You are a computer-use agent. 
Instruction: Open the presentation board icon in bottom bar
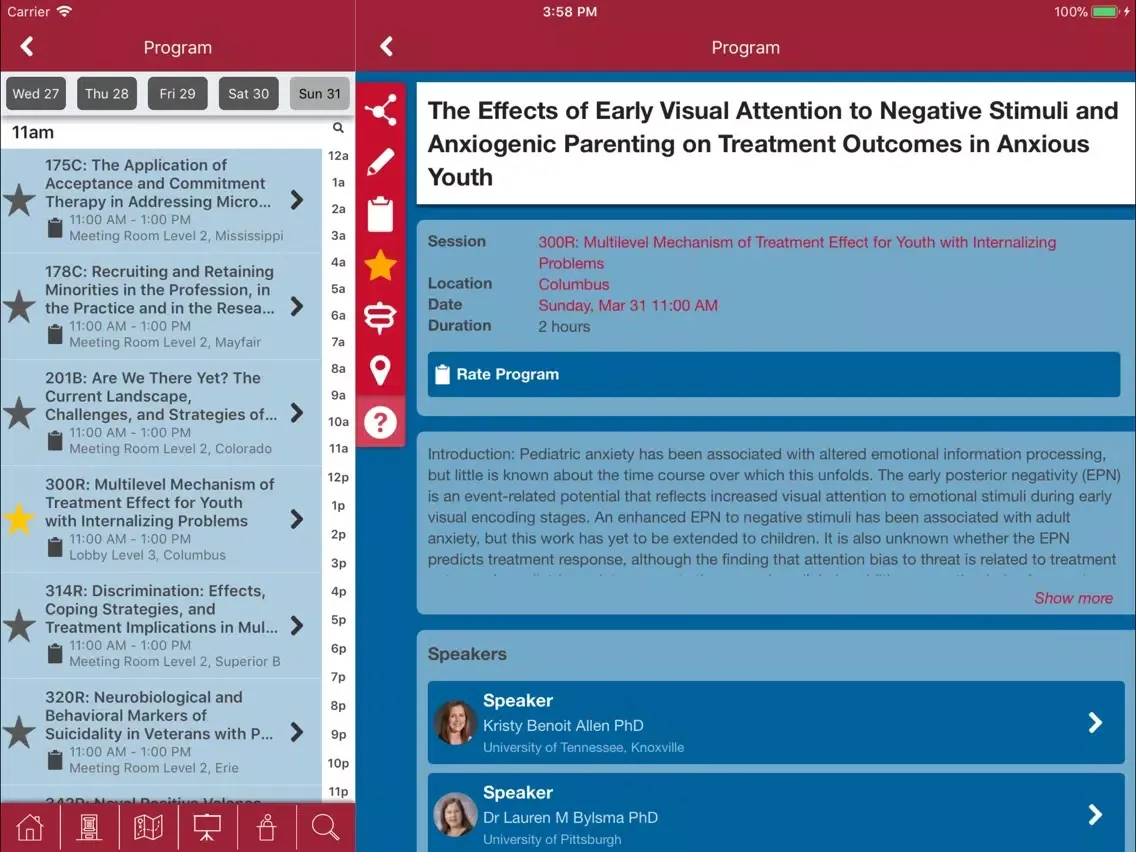point(207,828)
